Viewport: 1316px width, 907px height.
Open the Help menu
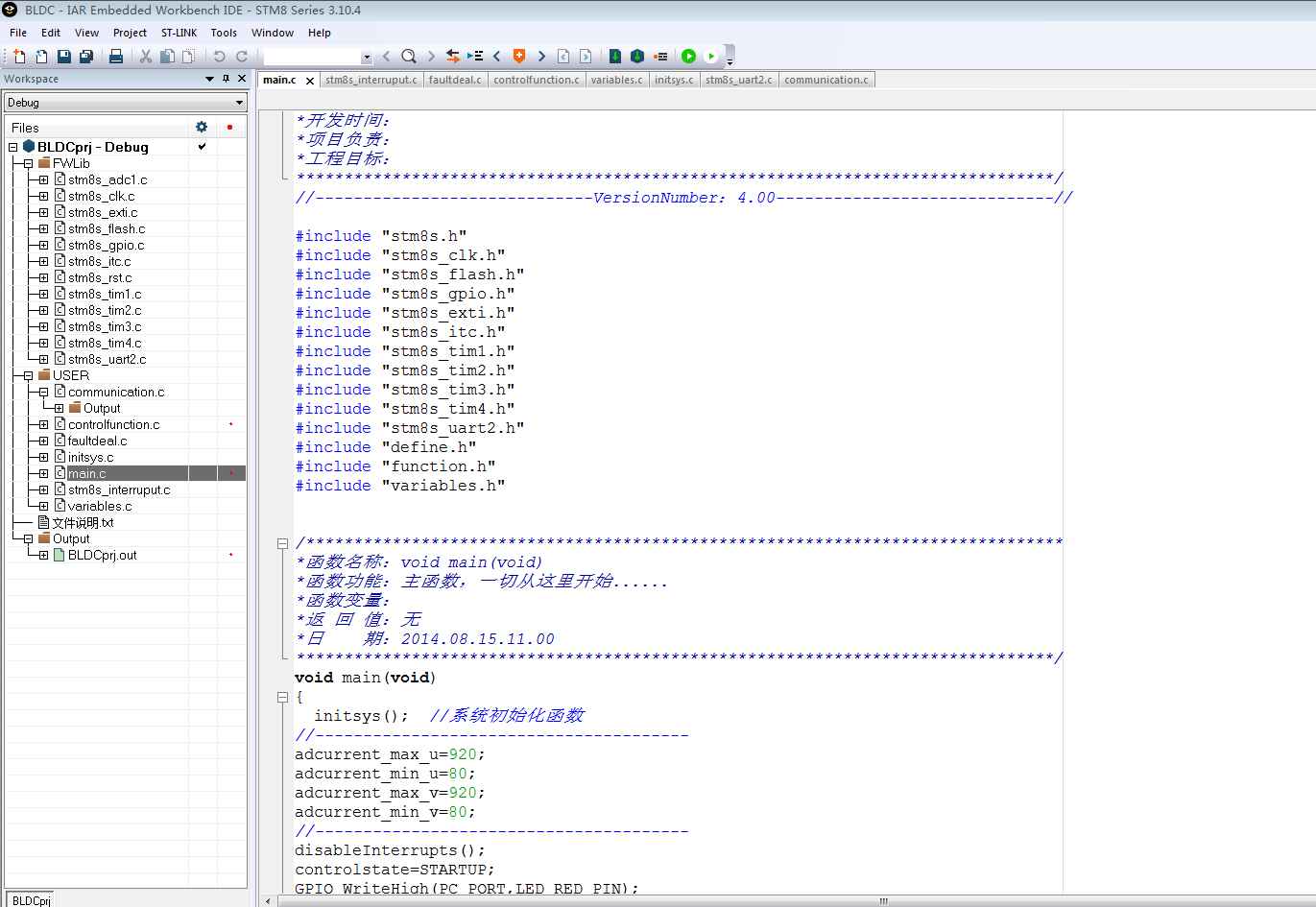click(x=320, y=33)
